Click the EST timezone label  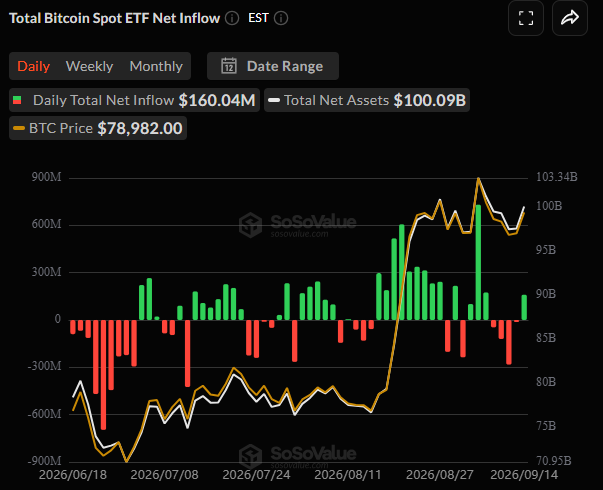[258, 18]
